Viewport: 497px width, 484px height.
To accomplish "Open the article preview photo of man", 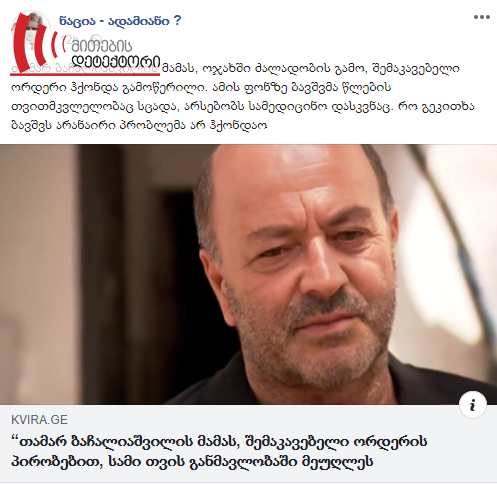I will [248, 274].
